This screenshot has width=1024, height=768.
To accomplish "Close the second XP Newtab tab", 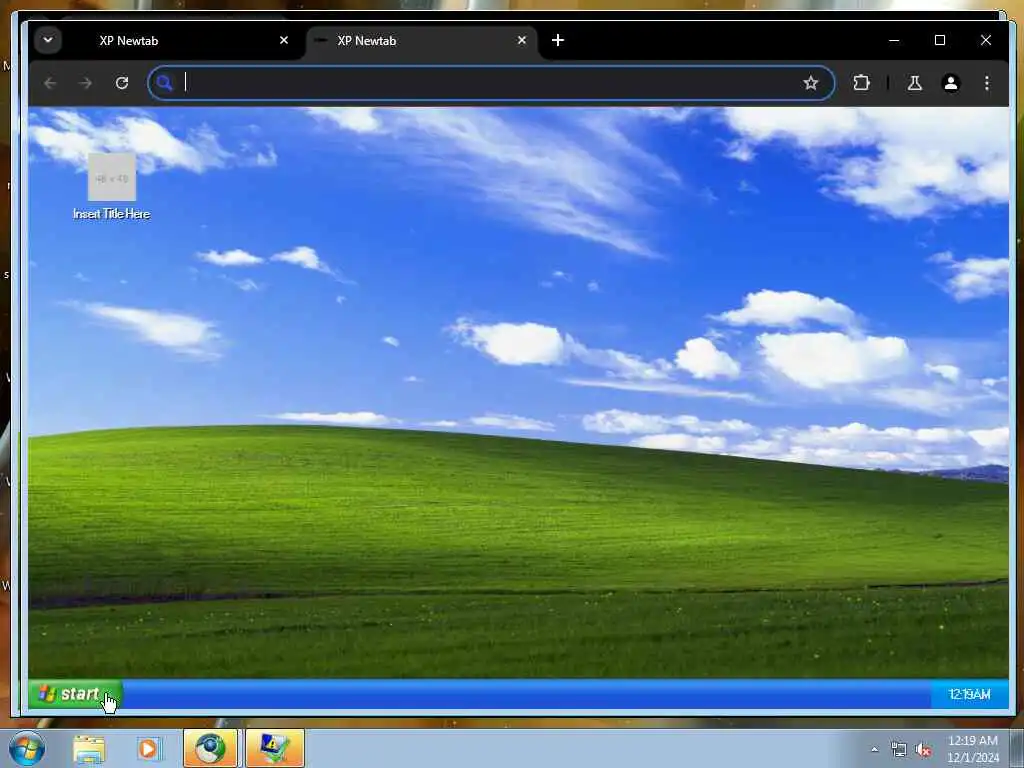I will [522, 40].
